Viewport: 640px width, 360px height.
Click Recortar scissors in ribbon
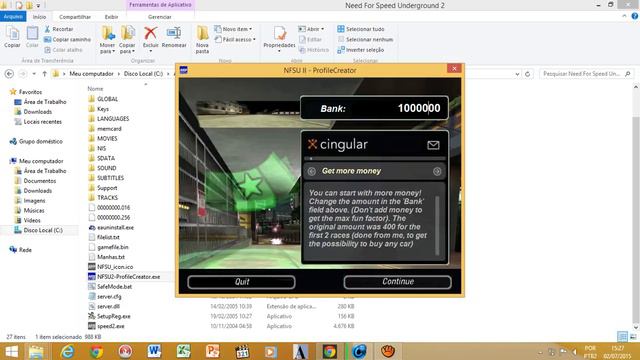[x=59, y=29]
